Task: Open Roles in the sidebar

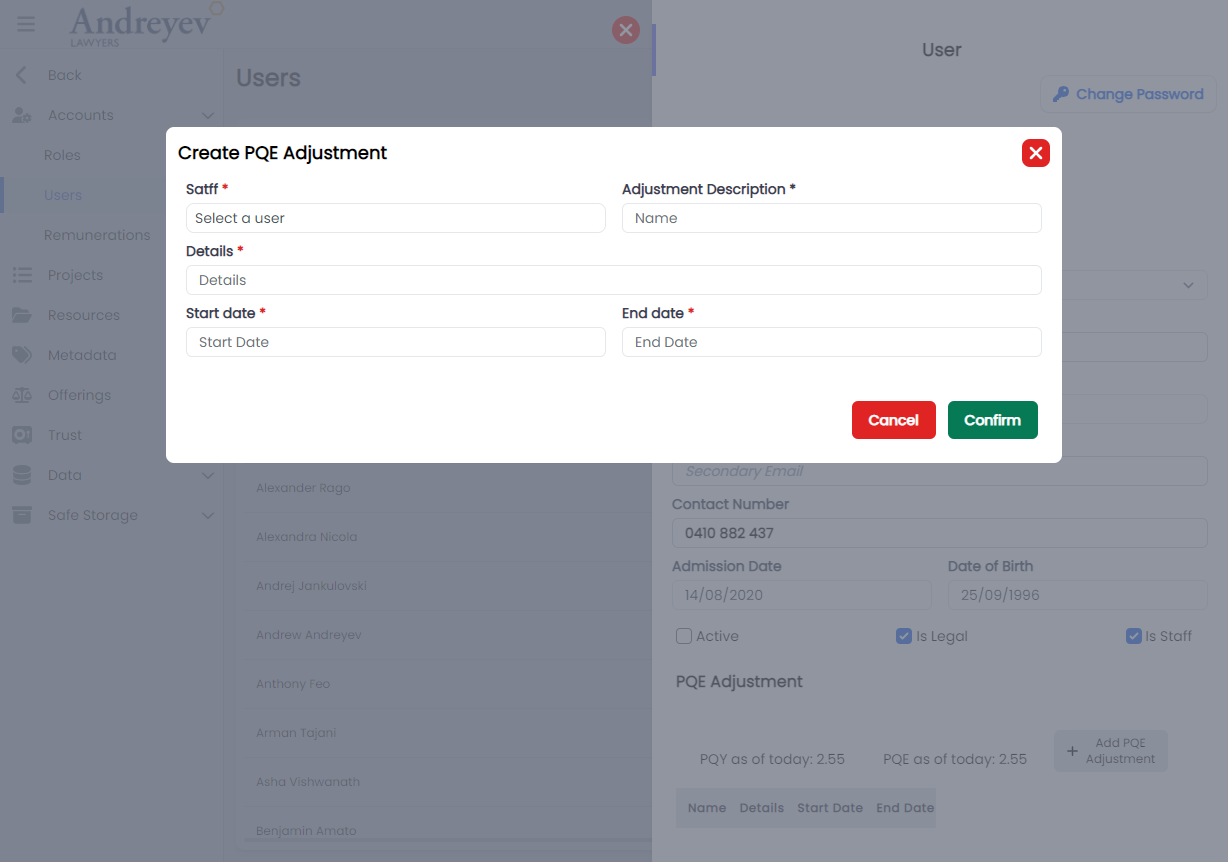Action: pos(62,155)
